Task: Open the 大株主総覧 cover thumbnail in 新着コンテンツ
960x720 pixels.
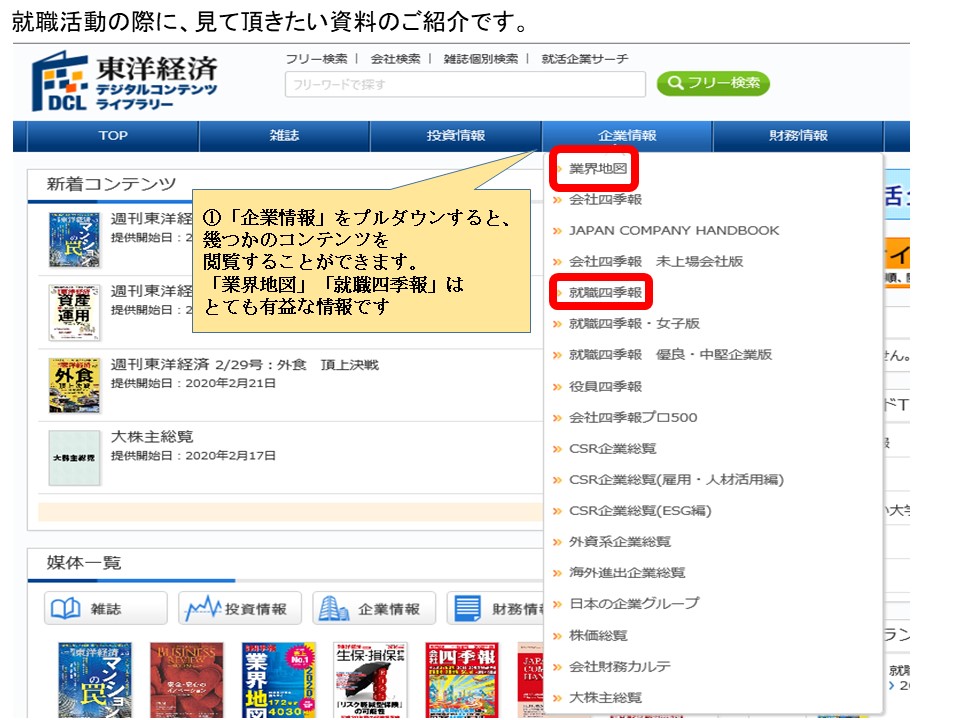Action: click(x=74, y=458)
